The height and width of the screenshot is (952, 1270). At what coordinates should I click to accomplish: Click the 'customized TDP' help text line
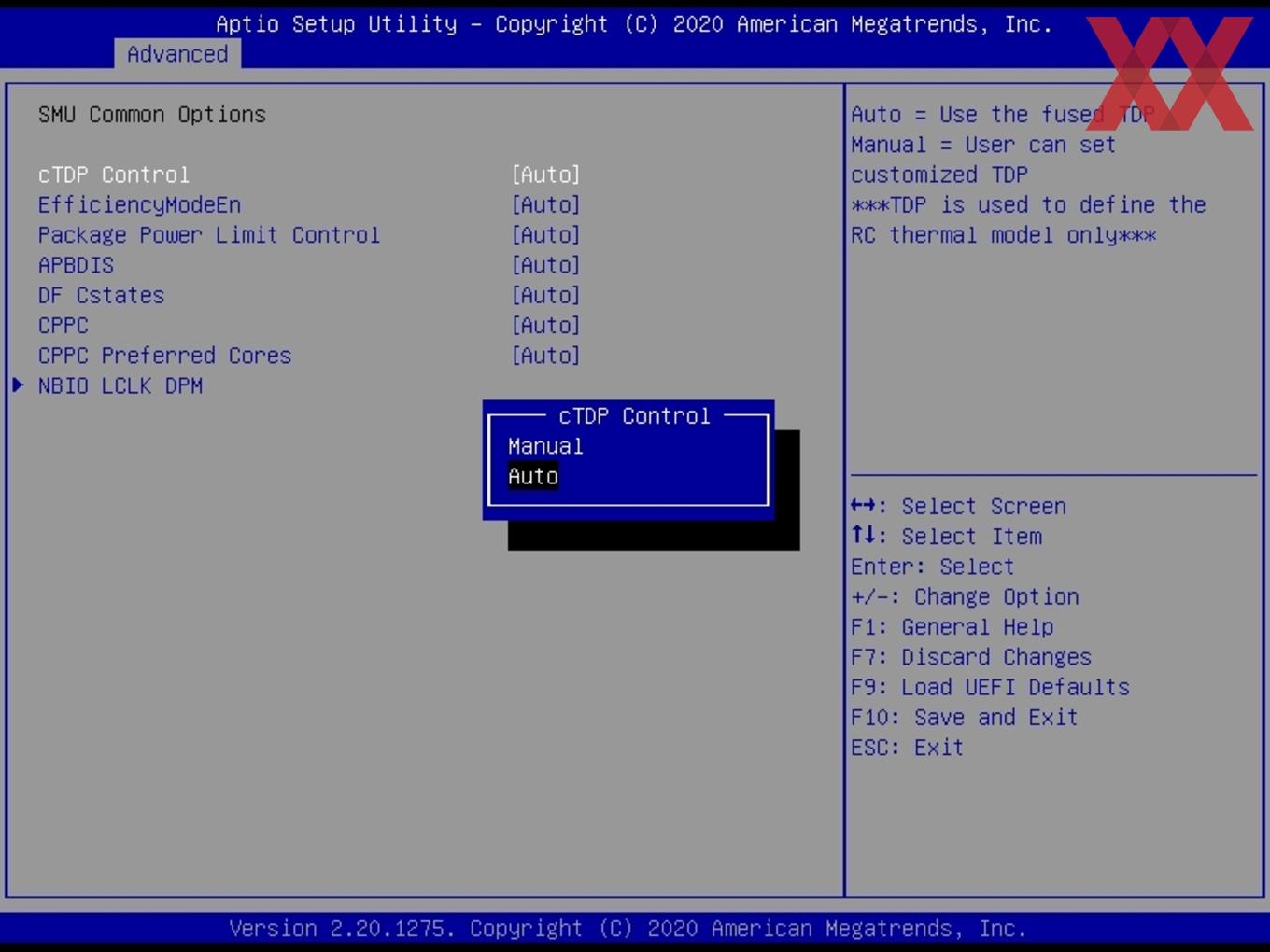pyautogui.click(x=939, y=175)
